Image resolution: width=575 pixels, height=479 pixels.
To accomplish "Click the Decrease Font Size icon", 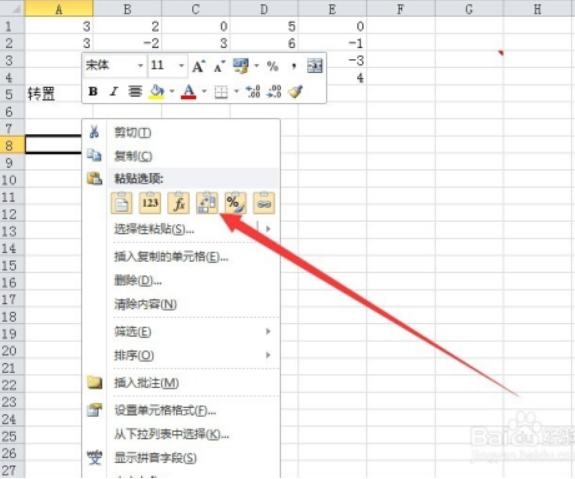I will pyautogui.click(x=219, y=67).
